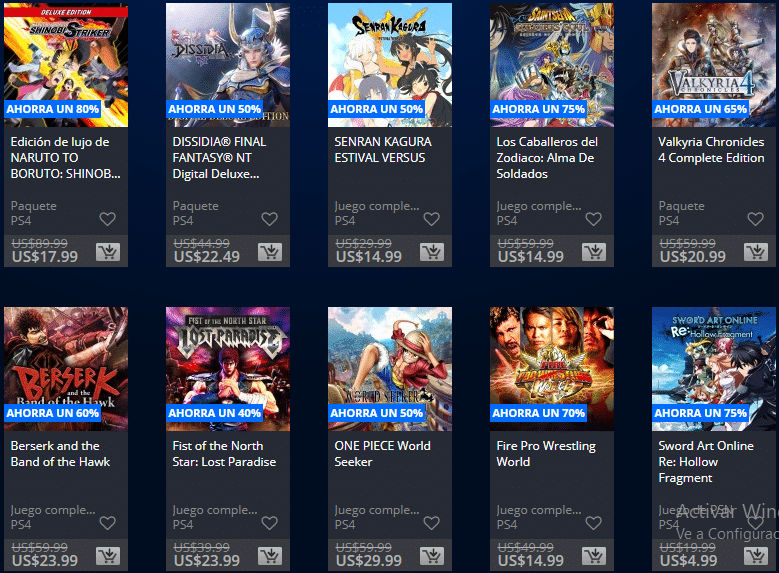Screen dimensions: 779x573
Task: Add DISSIDIA FINAL FANTASY NT to cart
Action: click(270, 252)
